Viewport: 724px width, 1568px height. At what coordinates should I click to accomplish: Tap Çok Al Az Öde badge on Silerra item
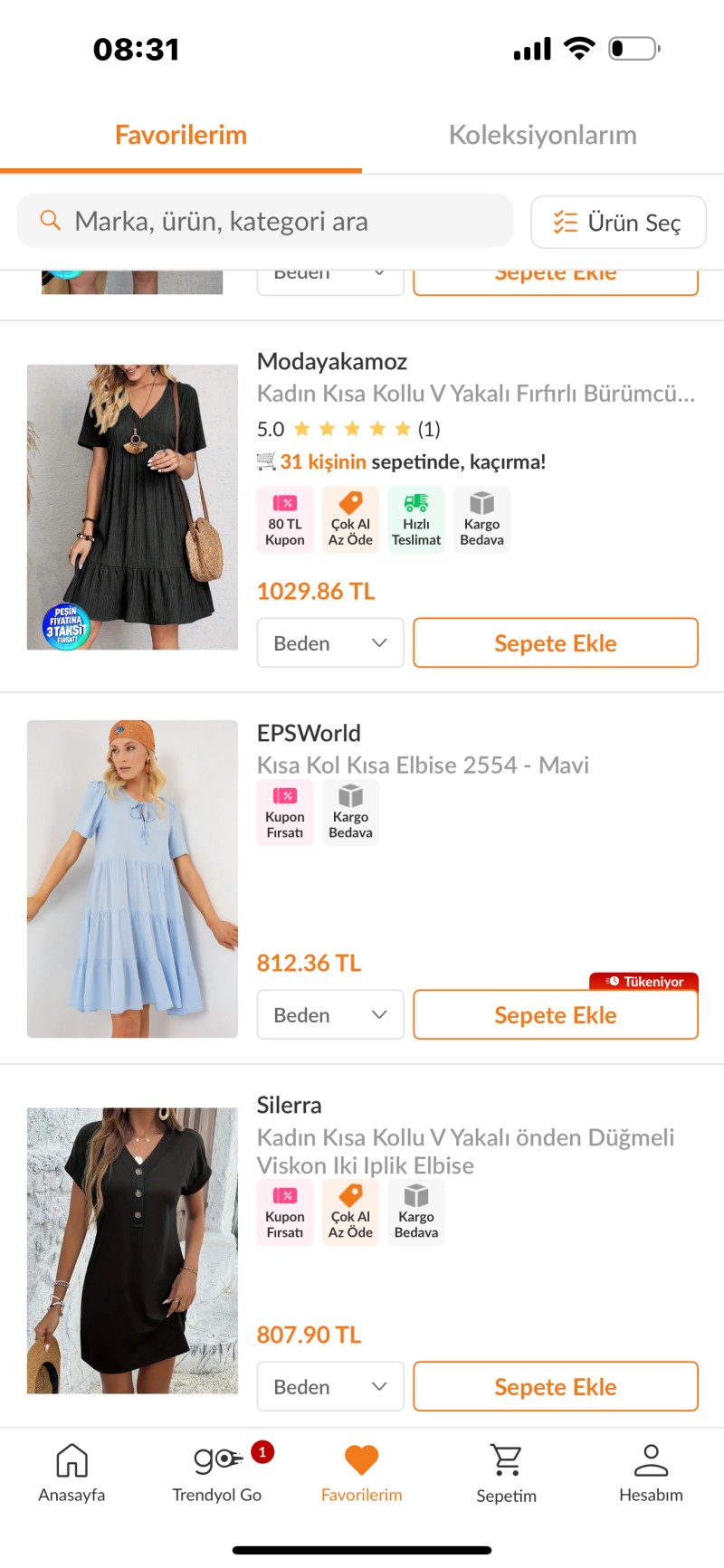click(x=350, y=1212)
